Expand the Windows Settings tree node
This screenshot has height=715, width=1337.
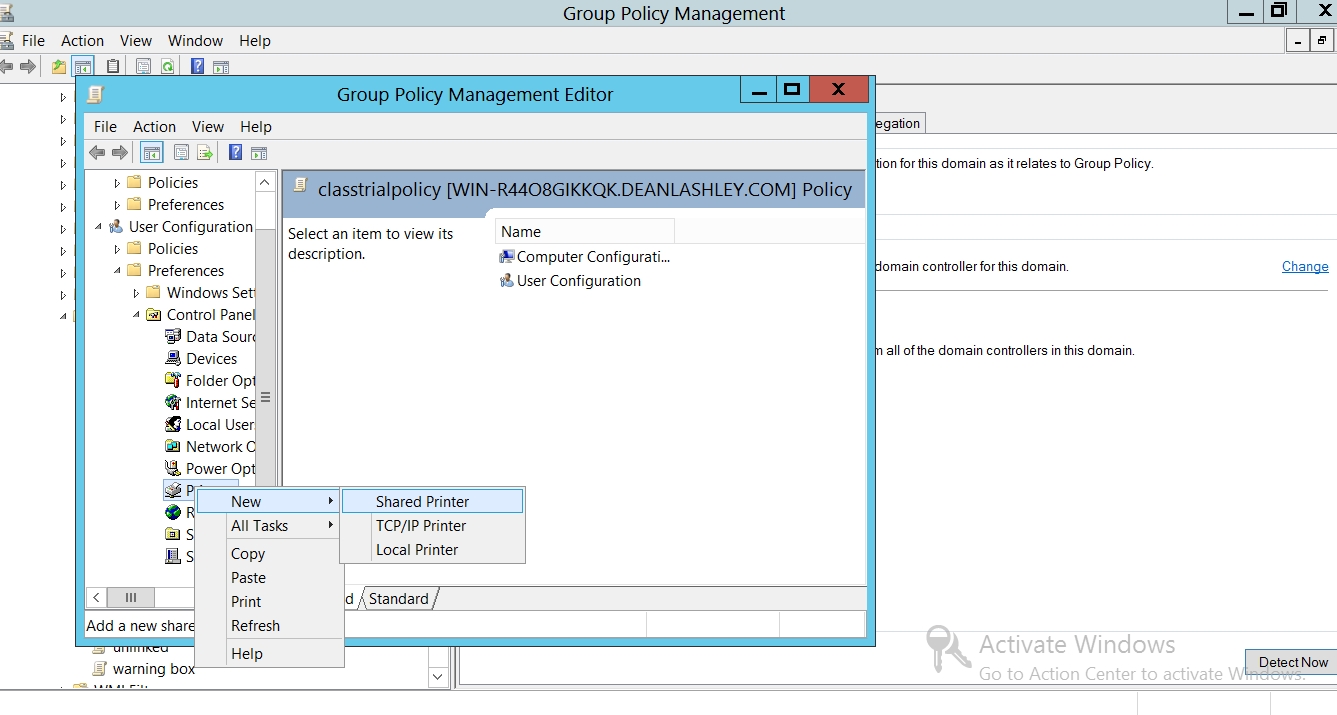[137, 293]
